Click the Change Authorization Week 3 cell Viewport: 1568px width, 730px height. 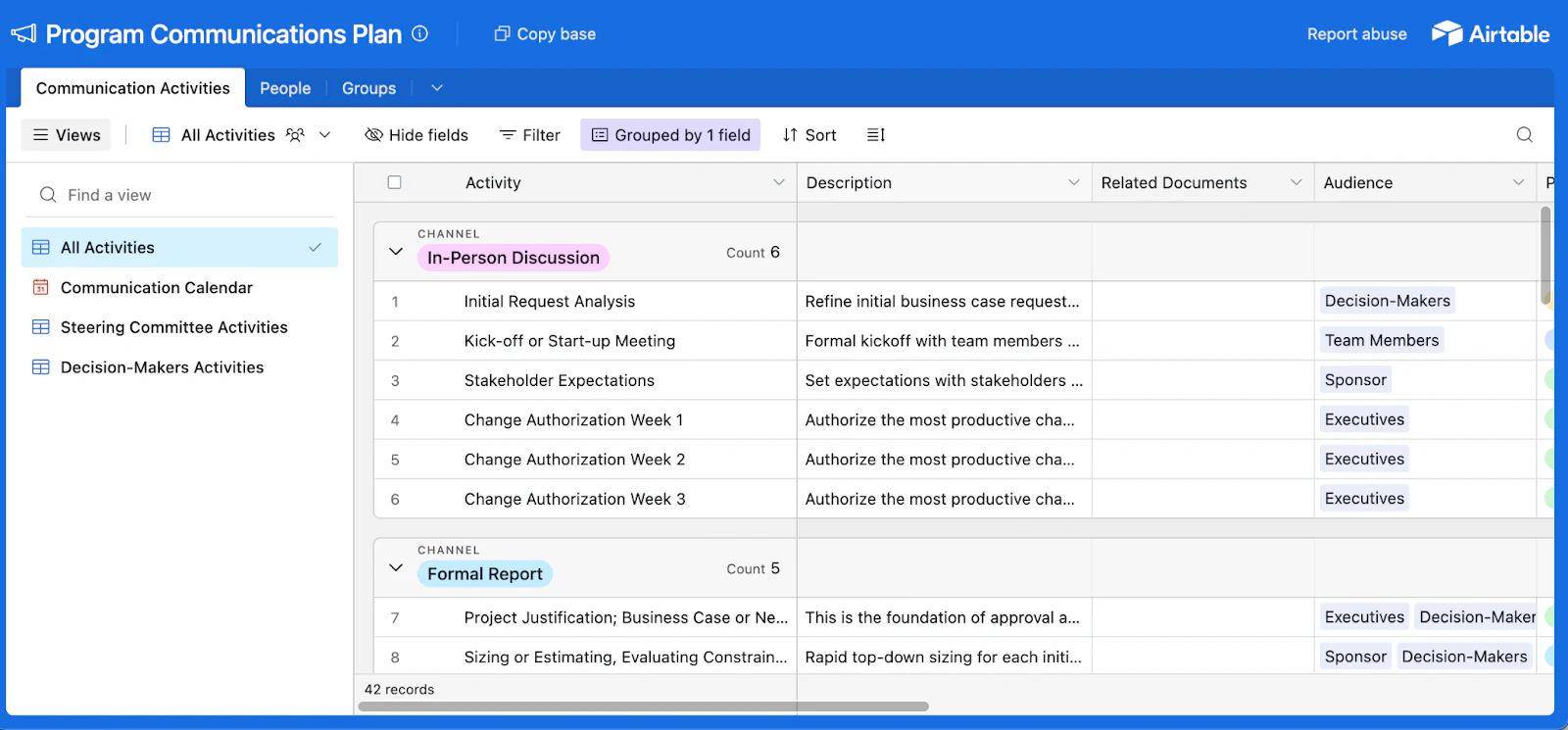tap(585, 499)
